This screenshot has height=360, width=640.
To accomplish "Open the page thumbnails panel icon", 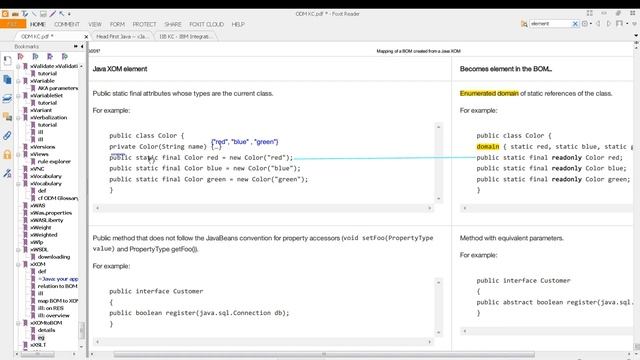I will pyautogui.click(x=7, y=80).
